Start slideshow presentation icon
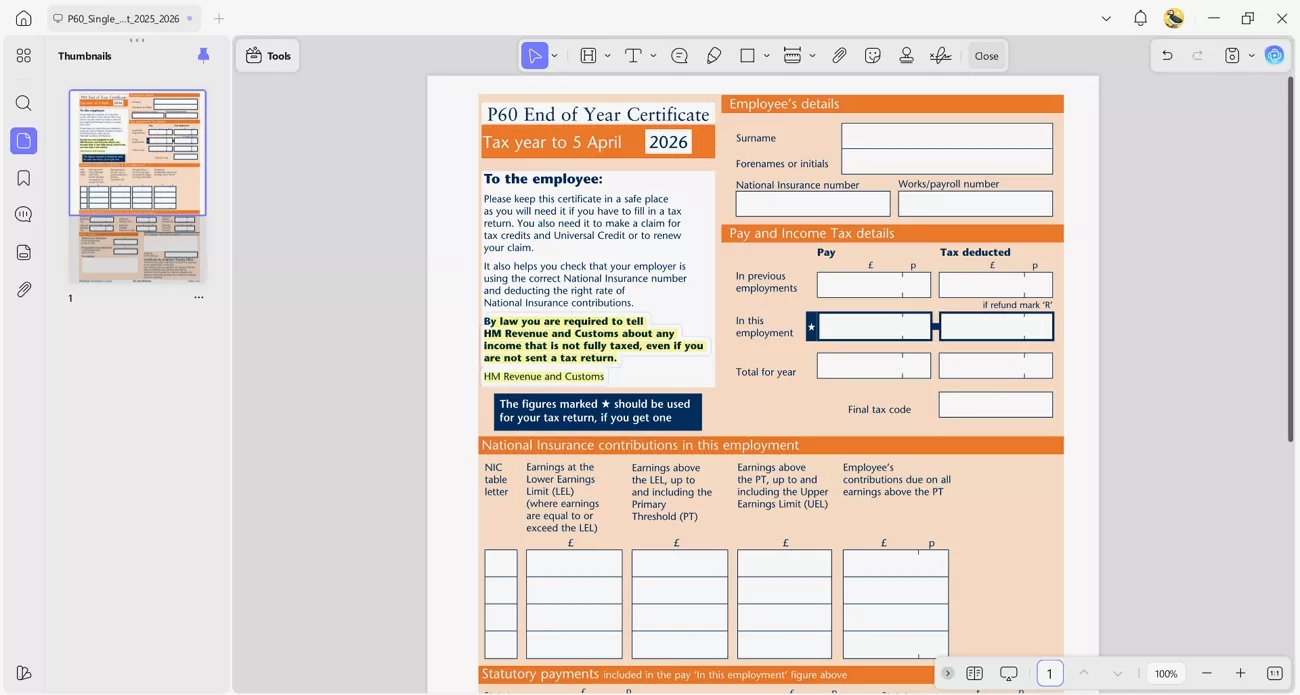The width and height of the screenshot is (1300, 695). coord(1009,674)
